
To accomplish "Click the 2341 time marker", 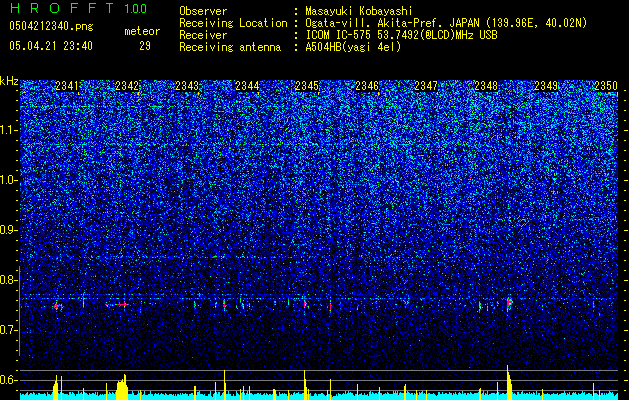I will coord(67,86).
